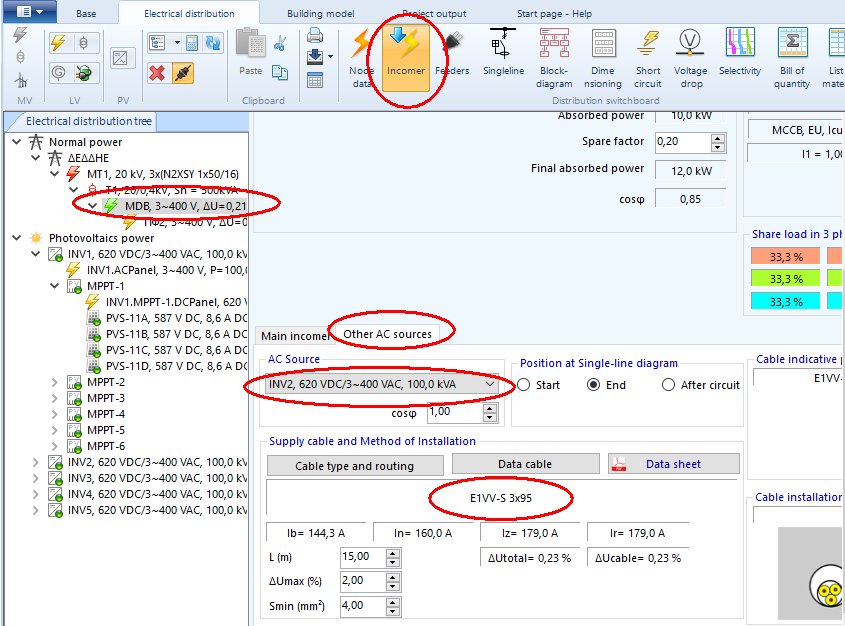
Task: Open the Feeders tool
Action: 452,57
